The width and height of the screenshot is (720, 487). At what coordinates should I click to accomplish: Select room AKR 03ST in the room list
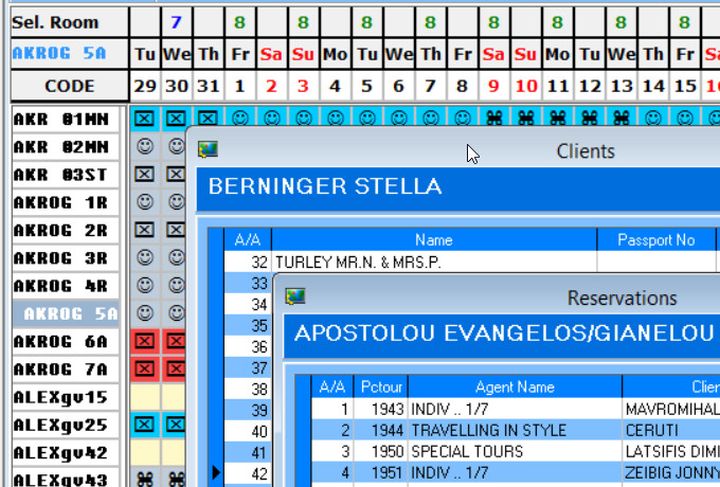click(65, 175)
